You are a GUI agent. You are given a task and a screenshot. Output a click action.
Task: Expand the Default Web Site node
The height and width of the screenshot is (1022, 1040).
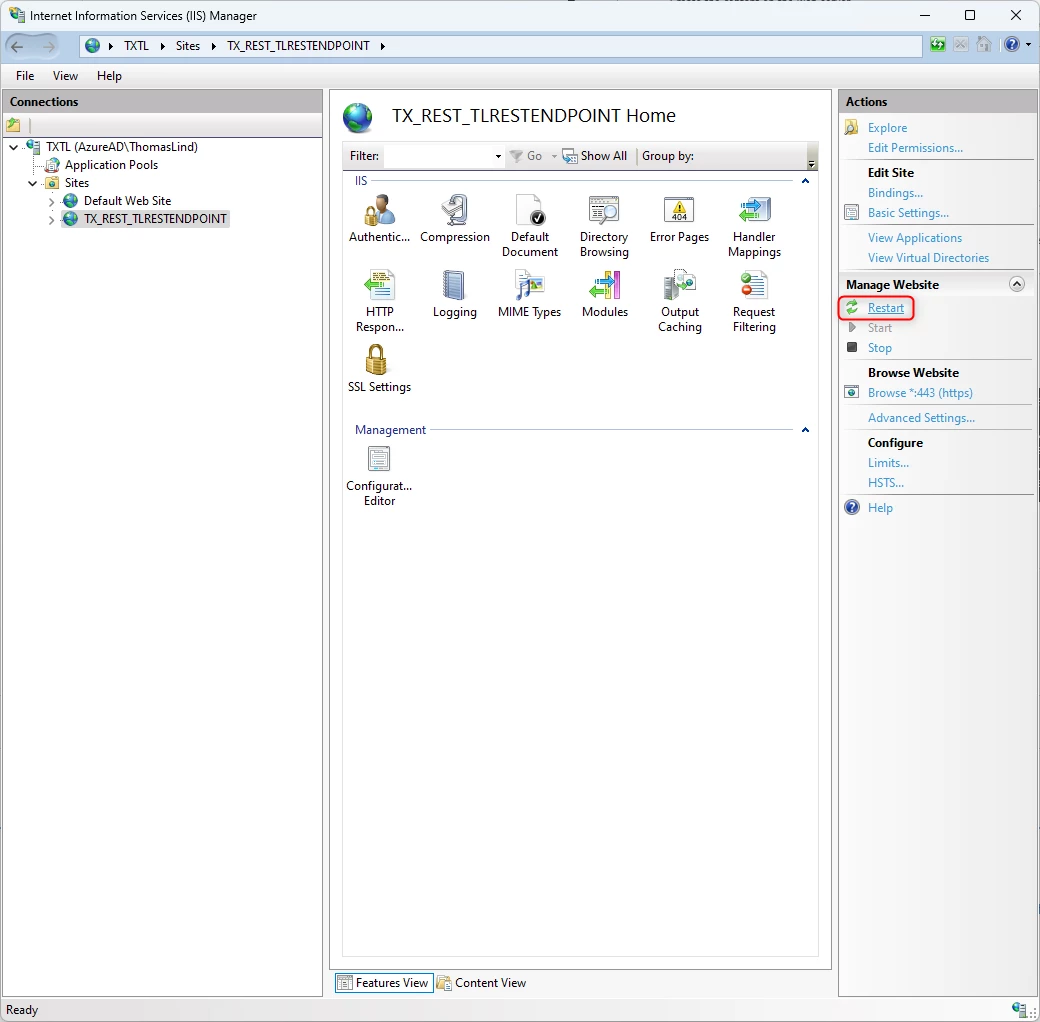point(51,201)
